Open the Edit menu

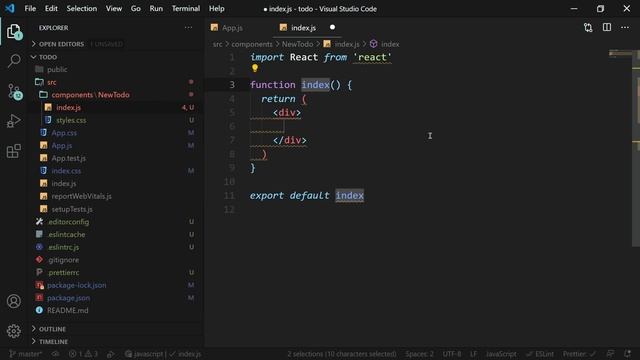click(x=51, y=9)
